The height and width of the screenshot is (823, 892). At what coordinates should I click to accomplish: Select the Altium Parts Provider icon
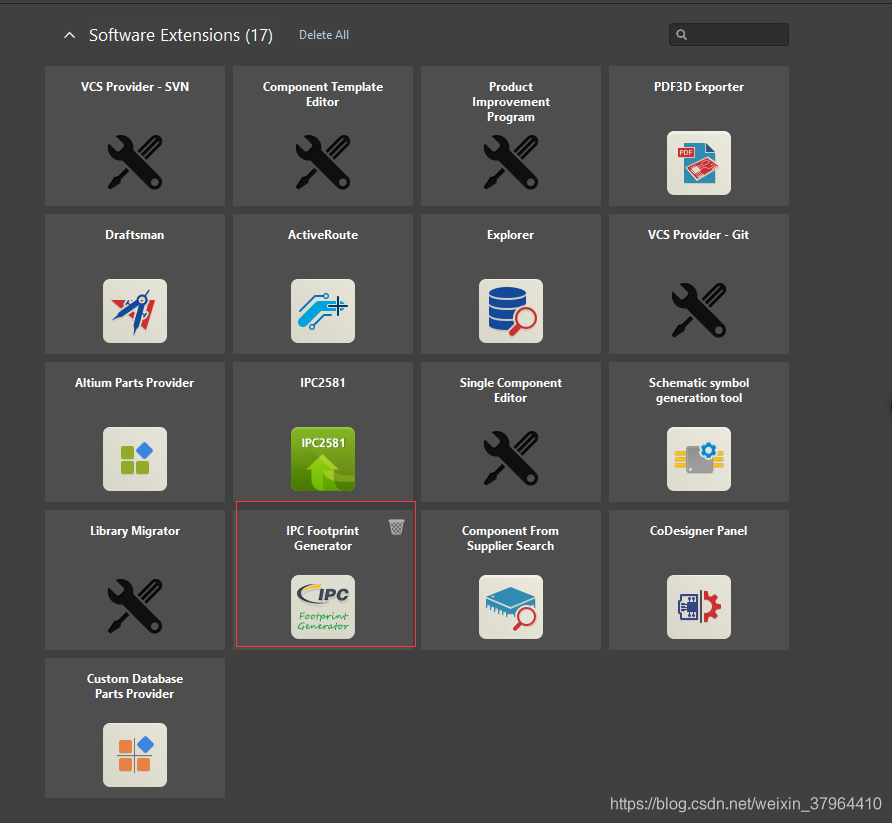click(x=135, y=459)
